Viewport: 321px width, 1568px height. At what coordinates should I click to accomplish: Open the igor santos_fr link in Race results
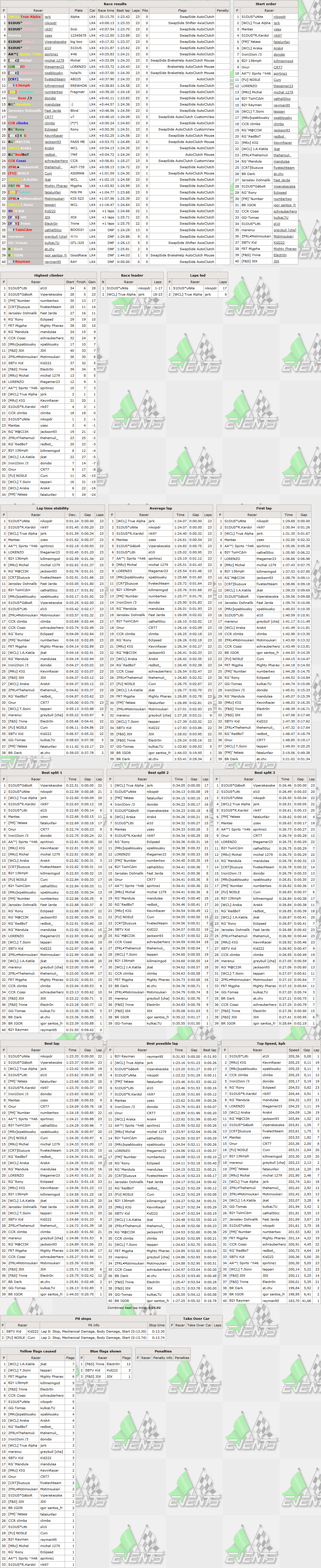[x=56, y=255]
